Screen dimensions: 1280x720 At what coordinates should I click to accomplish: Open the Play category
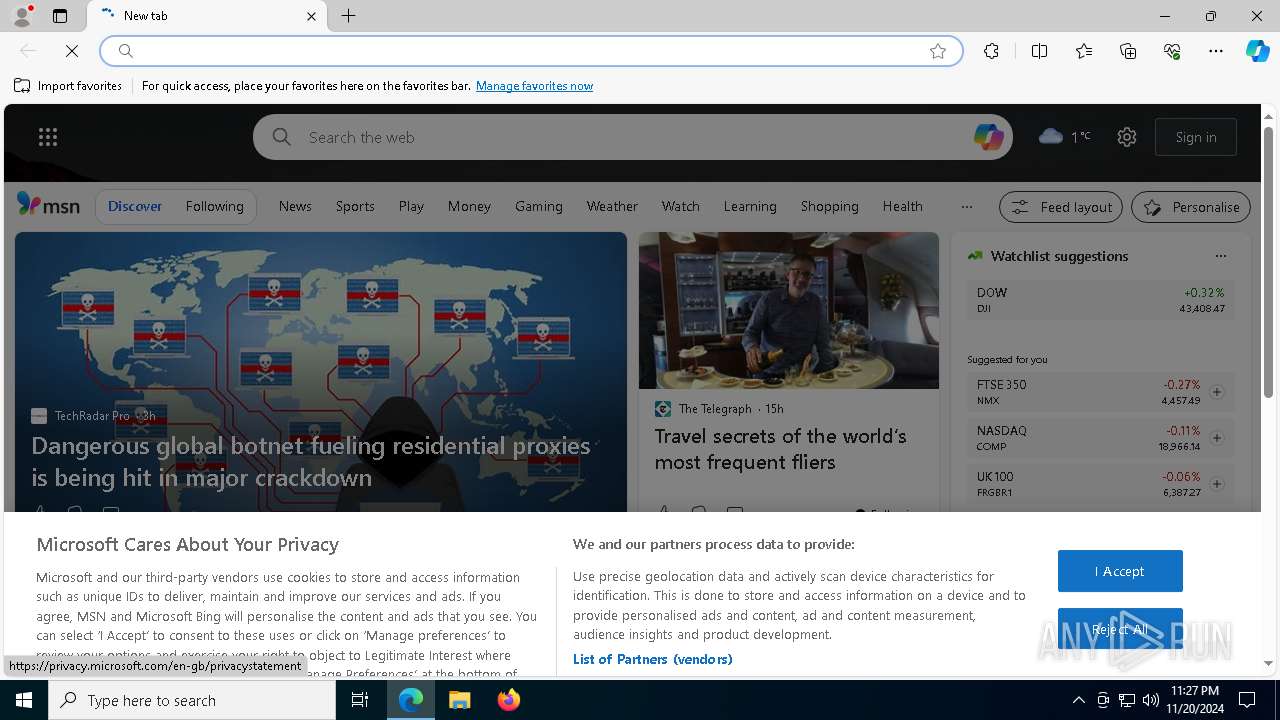[x=411, y=206]
